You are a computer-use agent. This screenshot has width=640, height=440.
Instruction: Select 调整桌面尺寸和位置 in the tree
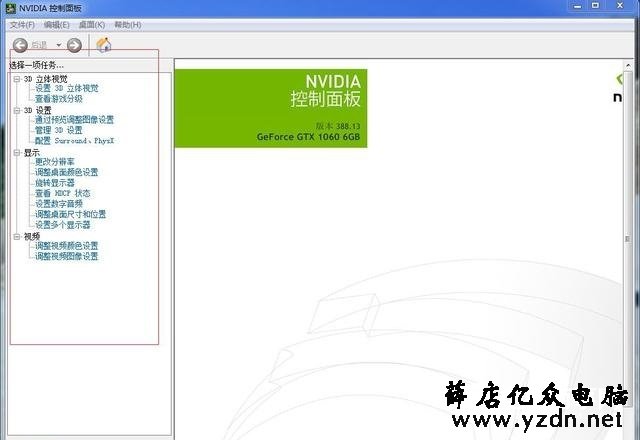click(70, 214)
